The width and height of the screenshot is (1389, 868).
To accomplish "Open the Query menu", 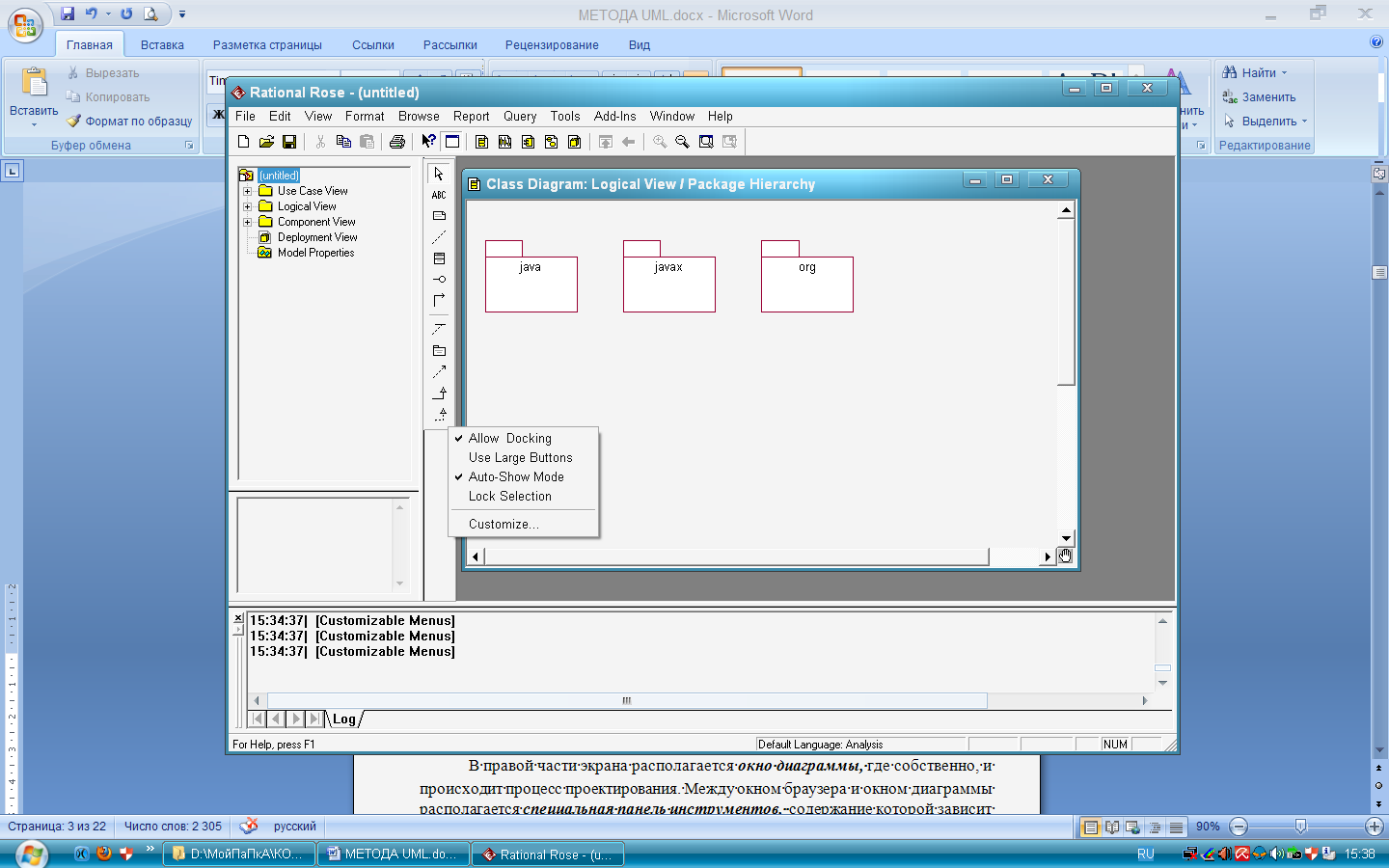I will 520,116.
